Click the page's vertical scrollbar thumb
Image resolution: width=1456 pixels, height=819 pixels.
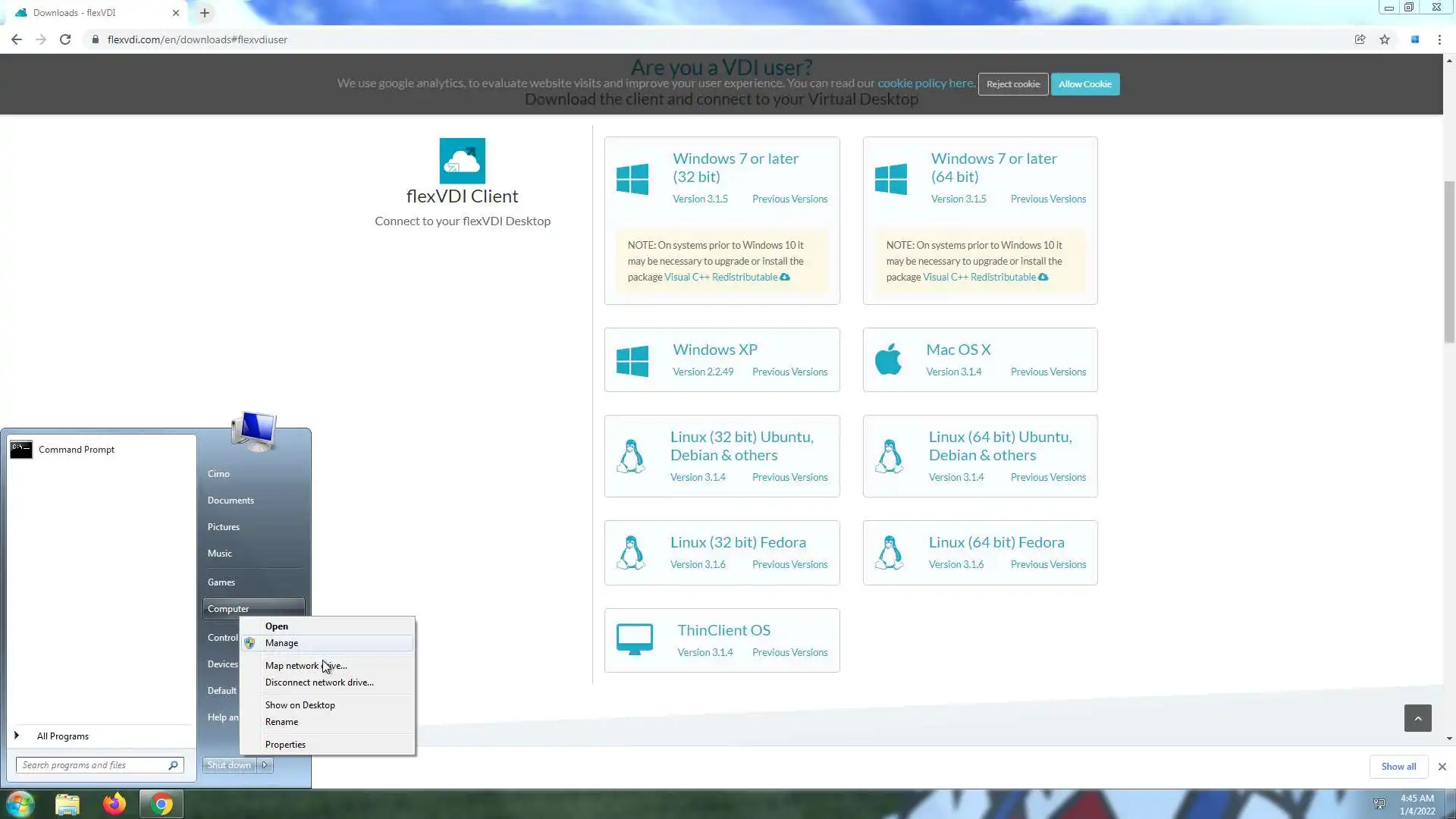(x=1449, y=262)
